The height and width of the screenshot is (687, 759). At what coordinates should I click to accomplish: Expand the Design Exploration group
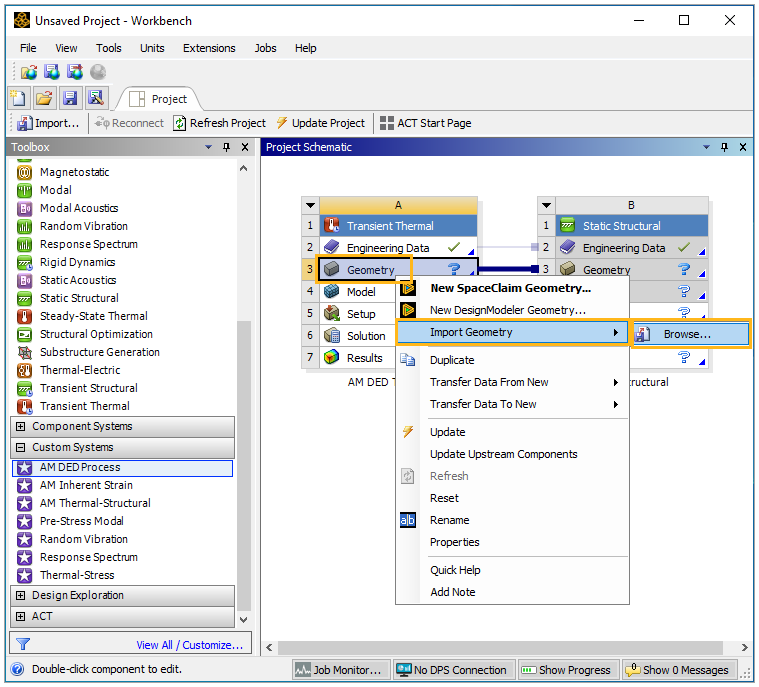point(20,595)
